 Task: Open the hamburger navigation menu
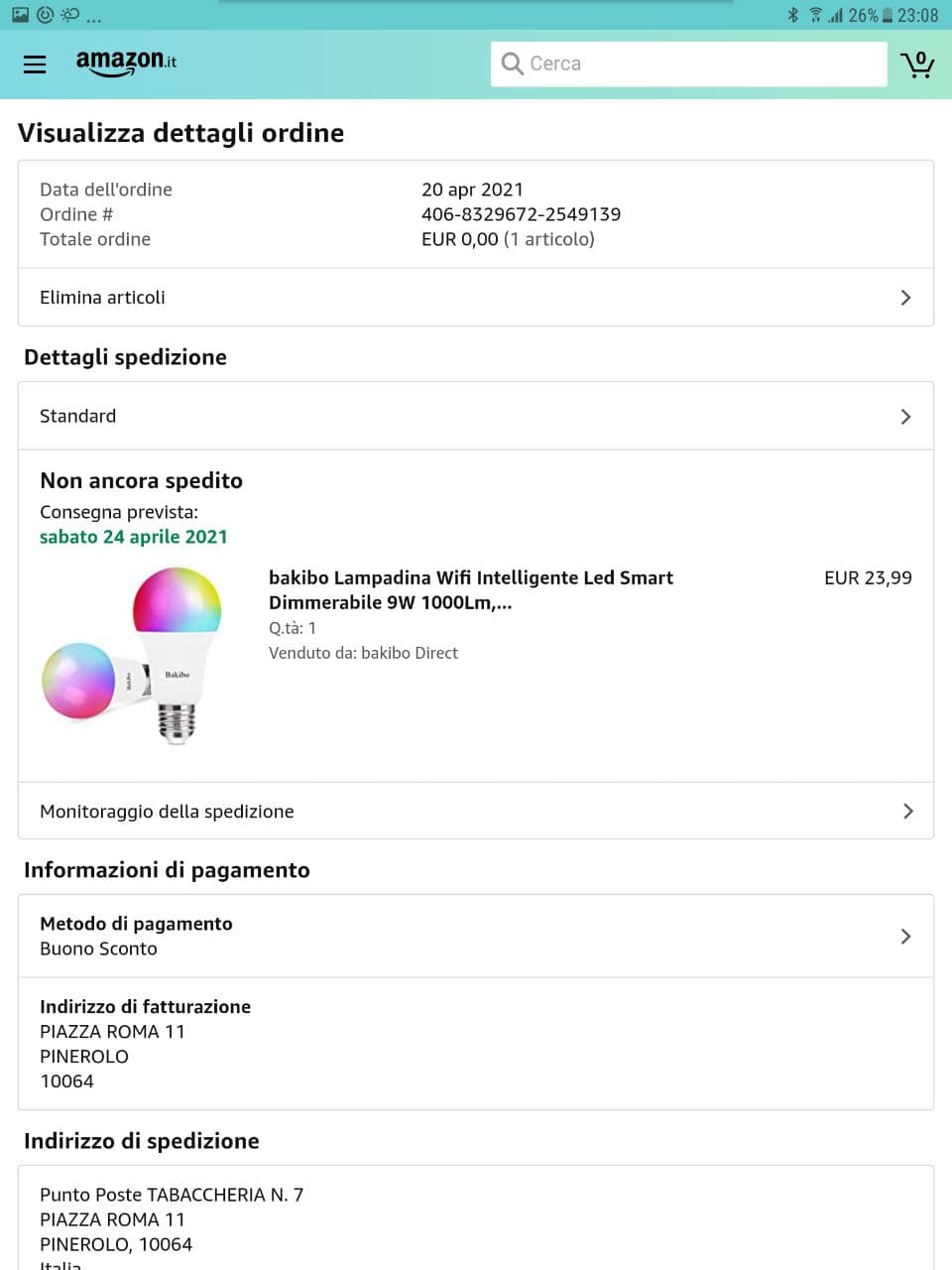(35, 64)
